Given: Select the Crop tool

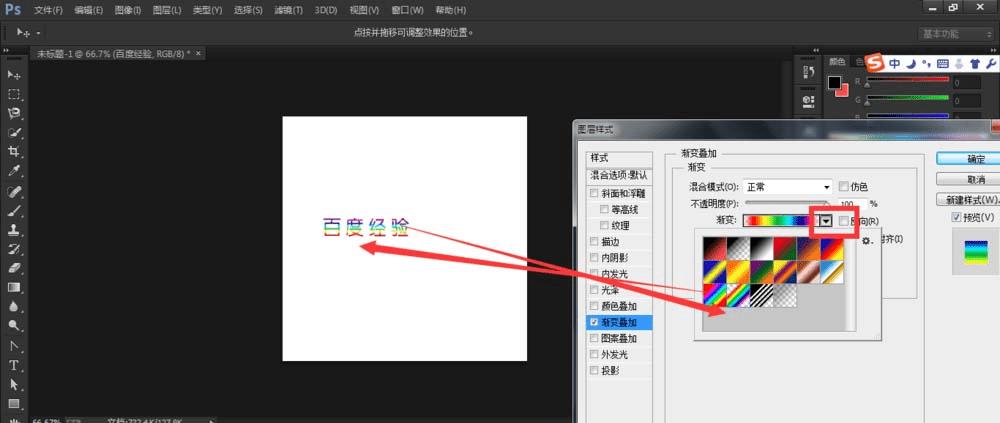Looking at the screenshot, I should pyautogui.click(x=14, y=152).
